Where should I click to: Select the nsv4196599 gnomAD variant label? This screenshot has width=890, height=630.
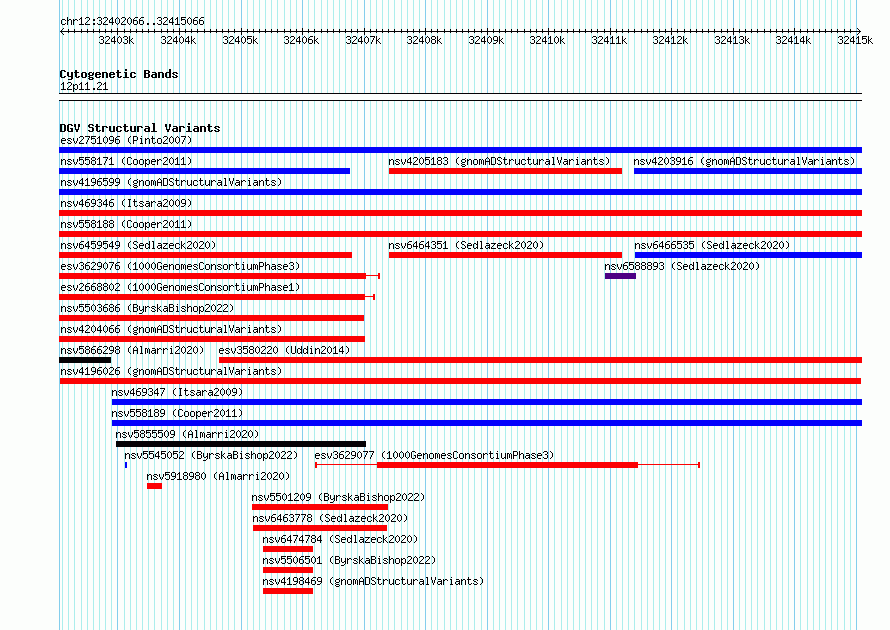tap(171, 182)
